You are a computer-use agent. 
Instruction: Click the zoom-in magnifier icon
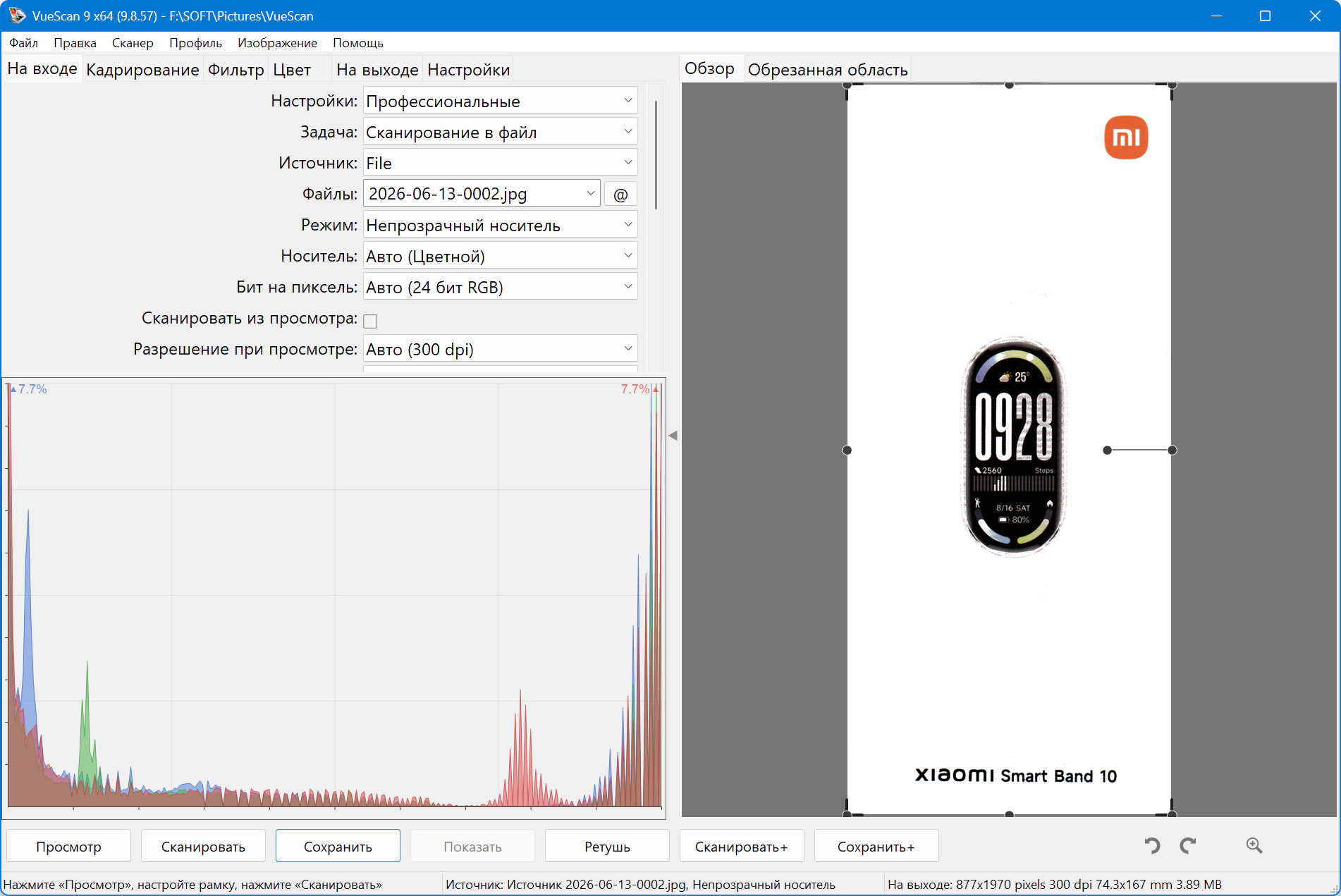1254,845
